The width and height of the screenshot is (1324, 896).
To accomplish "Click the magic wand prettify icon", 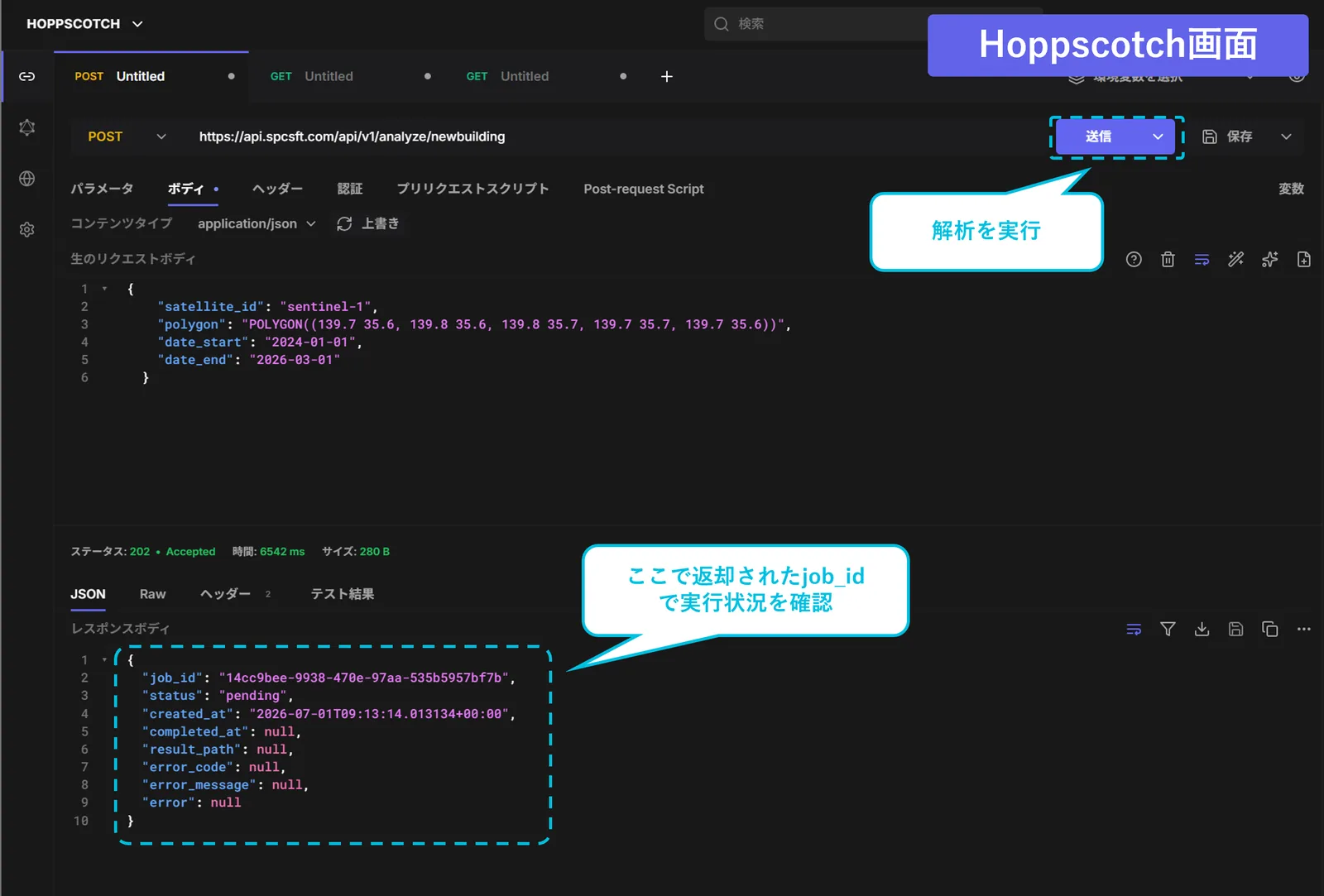I will (1235, 260).
